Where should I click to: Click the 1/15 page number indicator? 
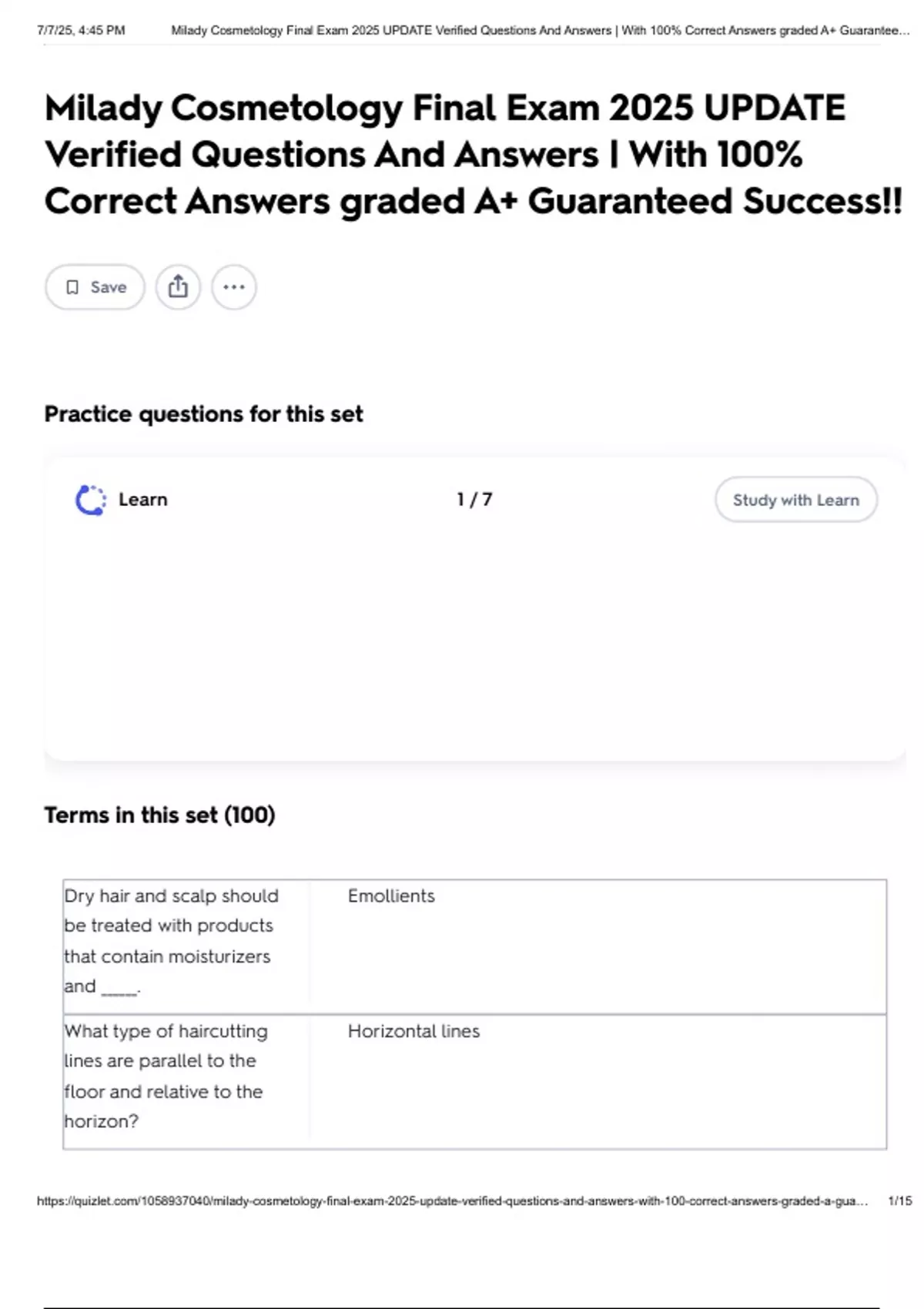pyautogui.click(x=899, y=1201)
